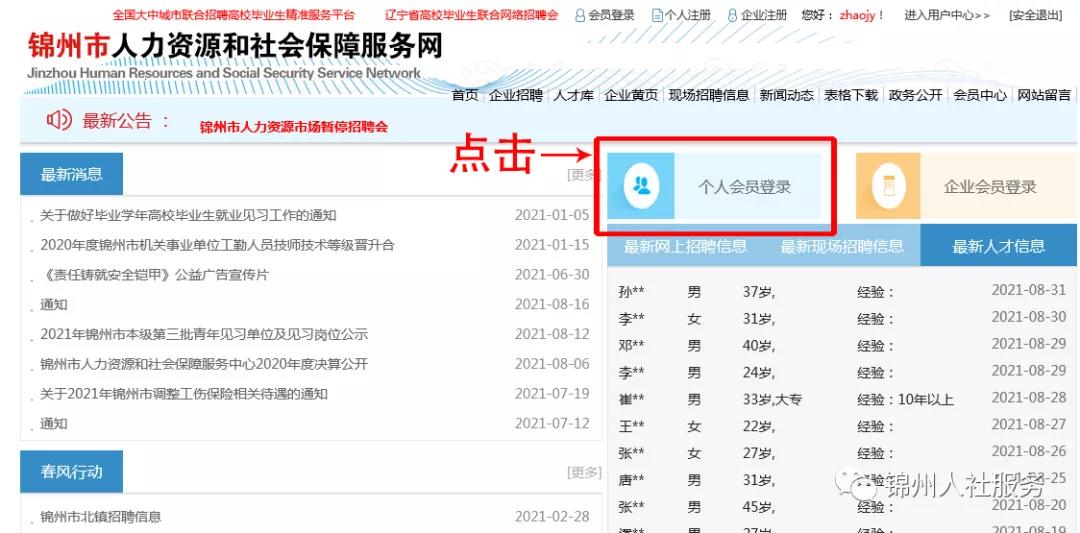Select 网站留言 in the navigation bar
Viewport: 1080px width, 533px height.
1044,96
